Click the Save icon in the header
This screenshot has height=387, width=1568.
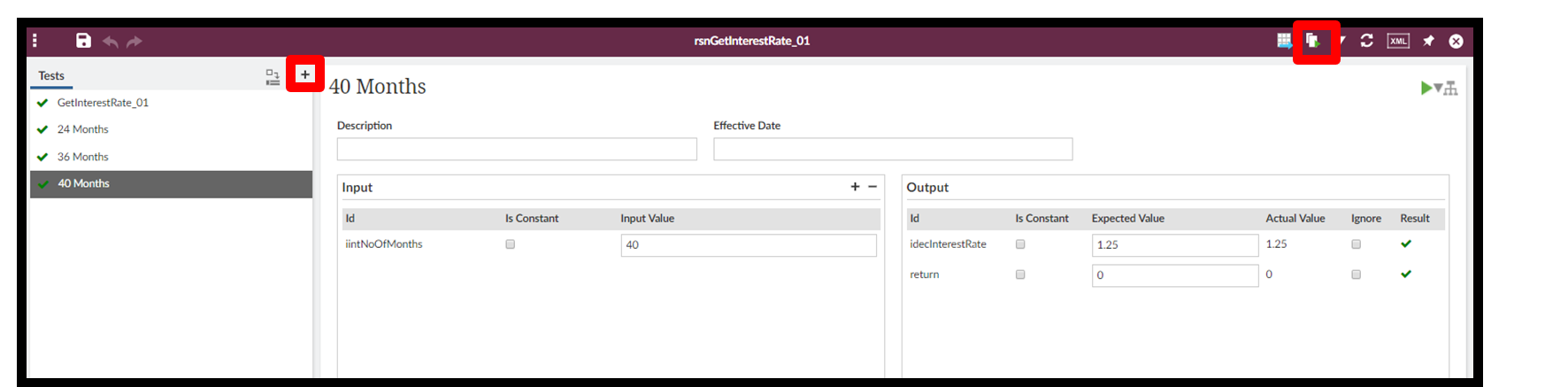point(83,41)
